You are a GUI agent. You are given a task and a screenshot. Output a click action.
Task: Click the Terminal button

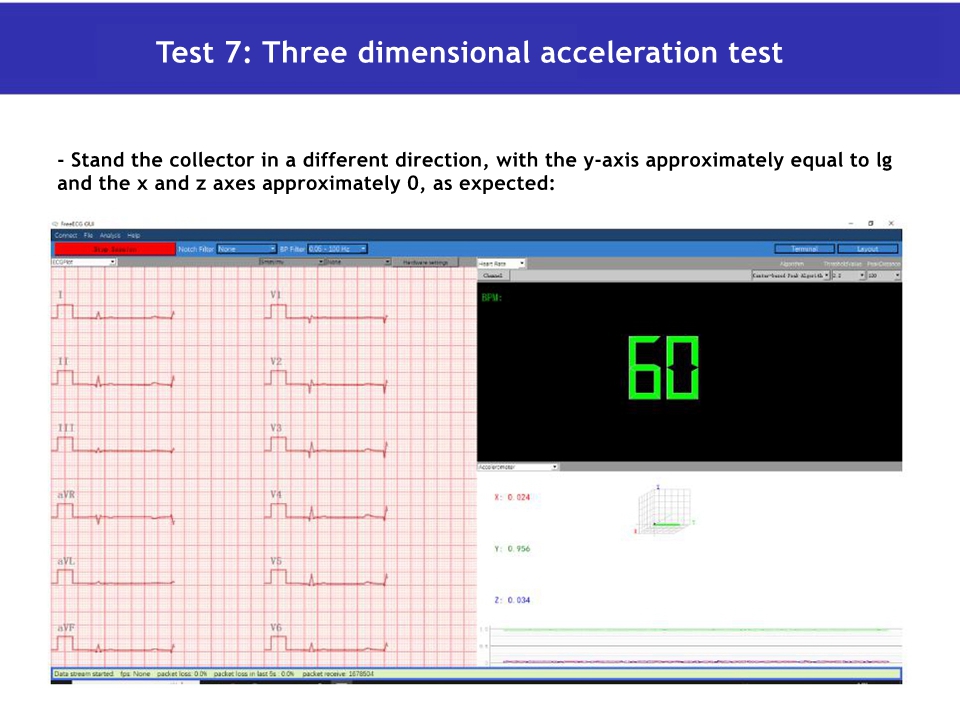click(804, 249)
